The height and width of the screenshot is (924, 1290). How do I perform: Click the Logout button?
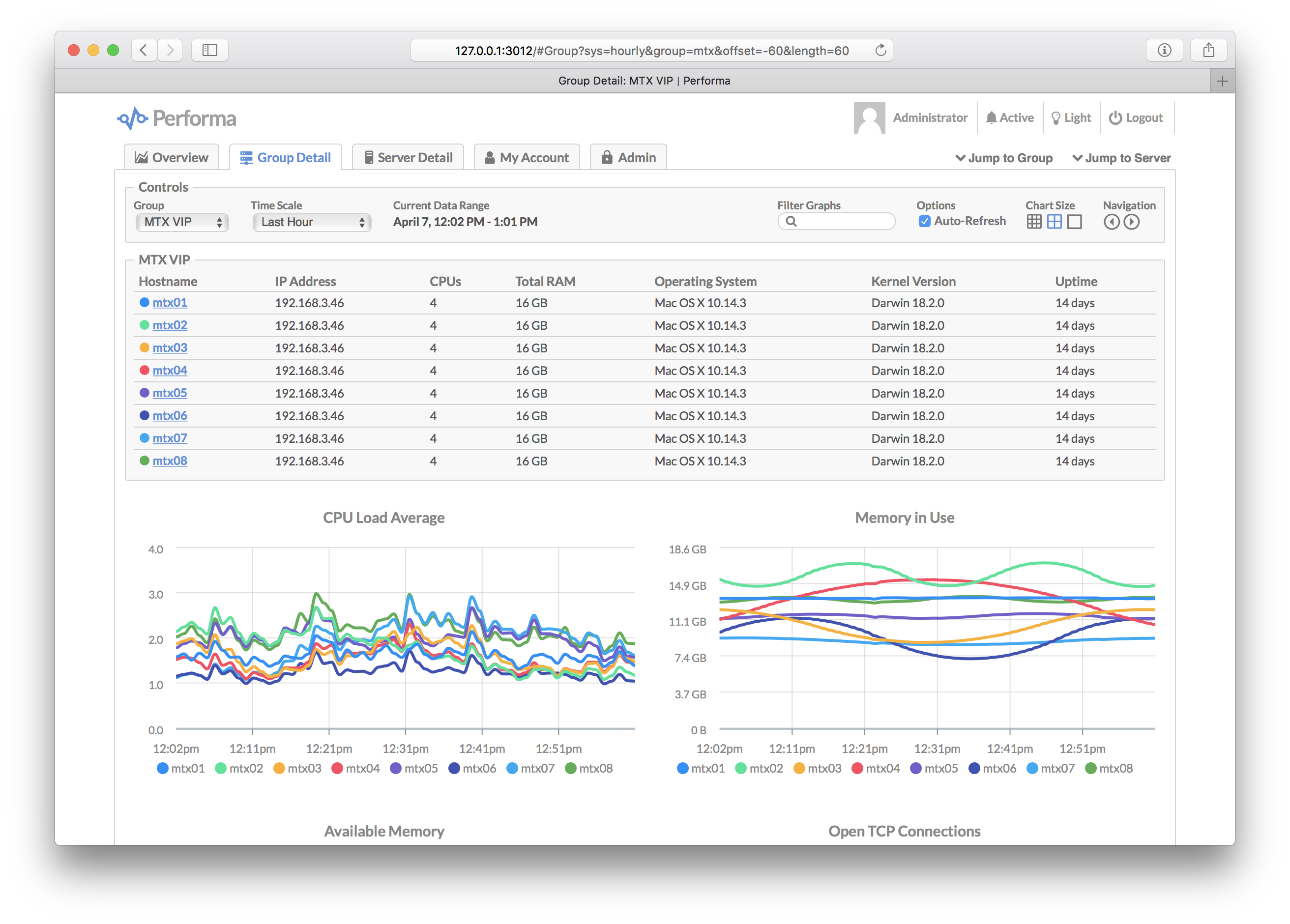1135,117
